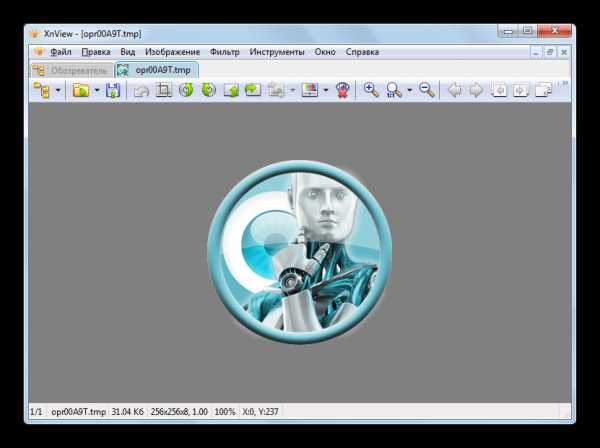Click the next file right arrow

(x=476, y=91)
